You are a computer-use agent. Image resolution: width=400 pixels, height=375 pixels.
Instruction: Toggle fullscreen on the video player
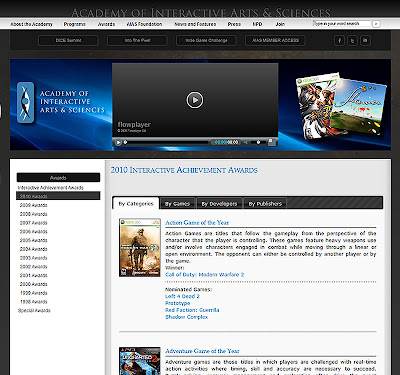272,142
